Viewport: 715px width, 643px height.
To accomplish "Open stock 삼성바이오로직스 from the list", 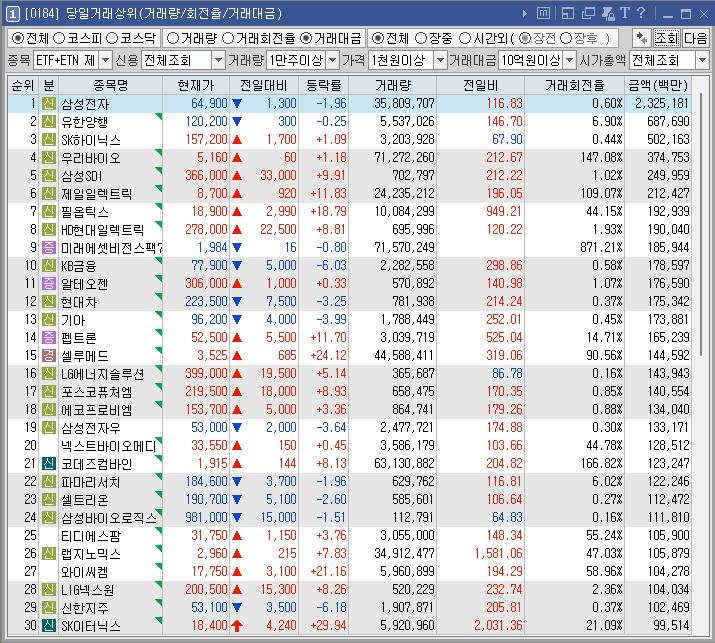I will tap(109, 518).
